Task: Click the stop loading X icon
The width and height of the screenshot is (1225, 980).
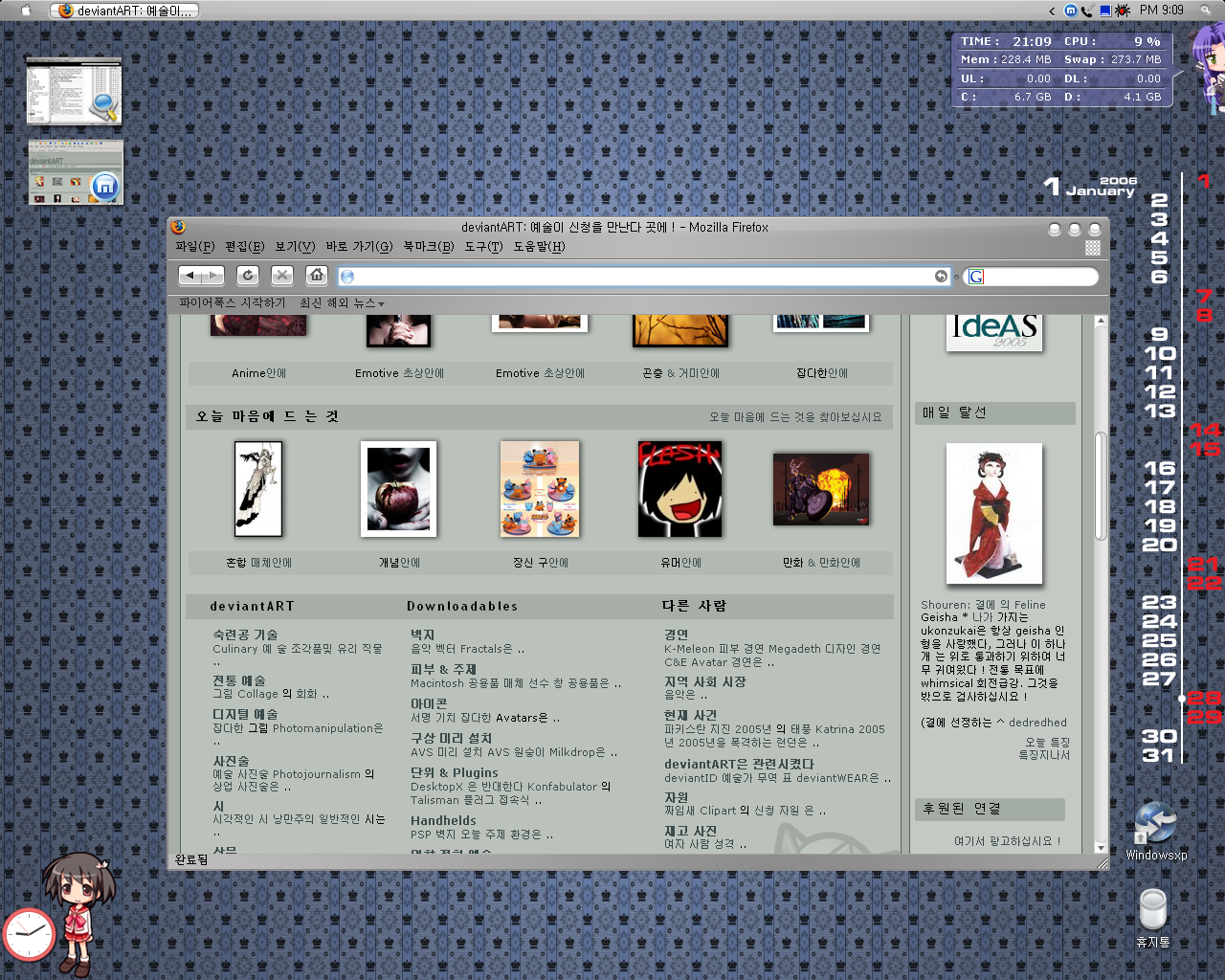Action: tap(281, 276)
